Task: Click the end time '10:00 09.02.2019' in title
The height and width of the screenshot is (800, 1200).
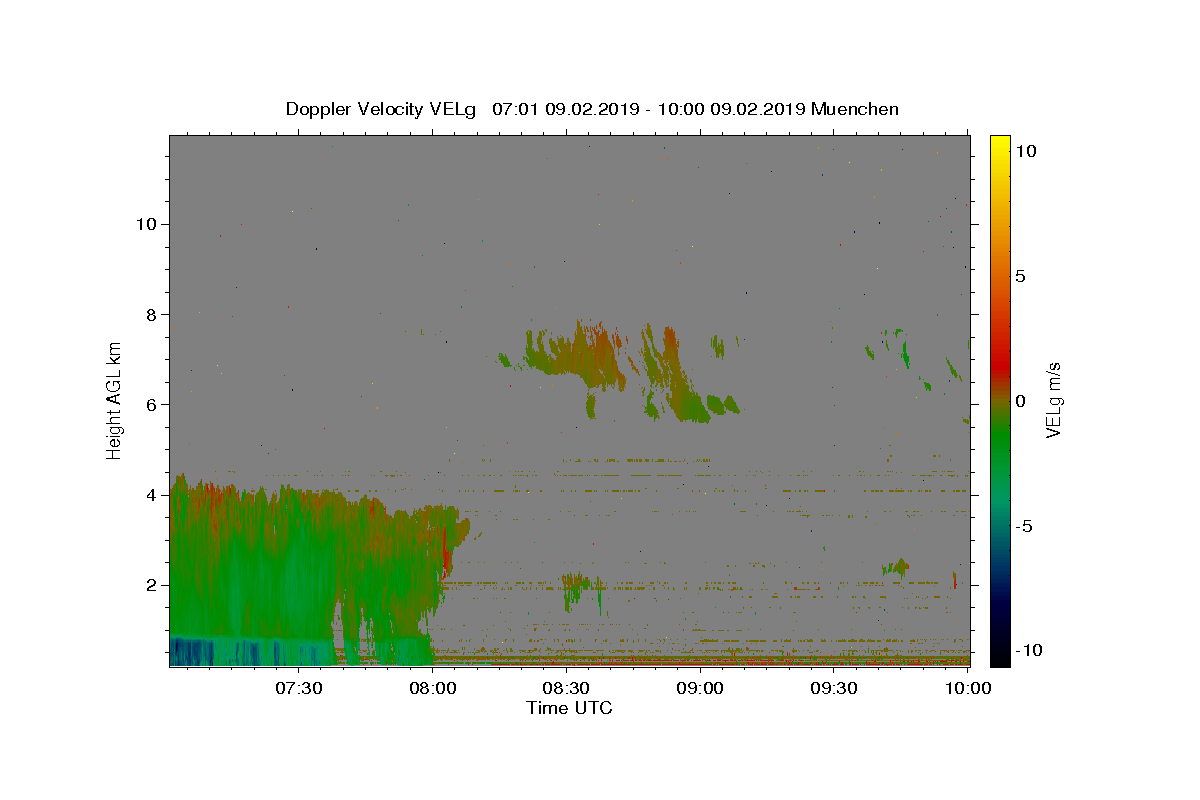Action: (733, 109)
